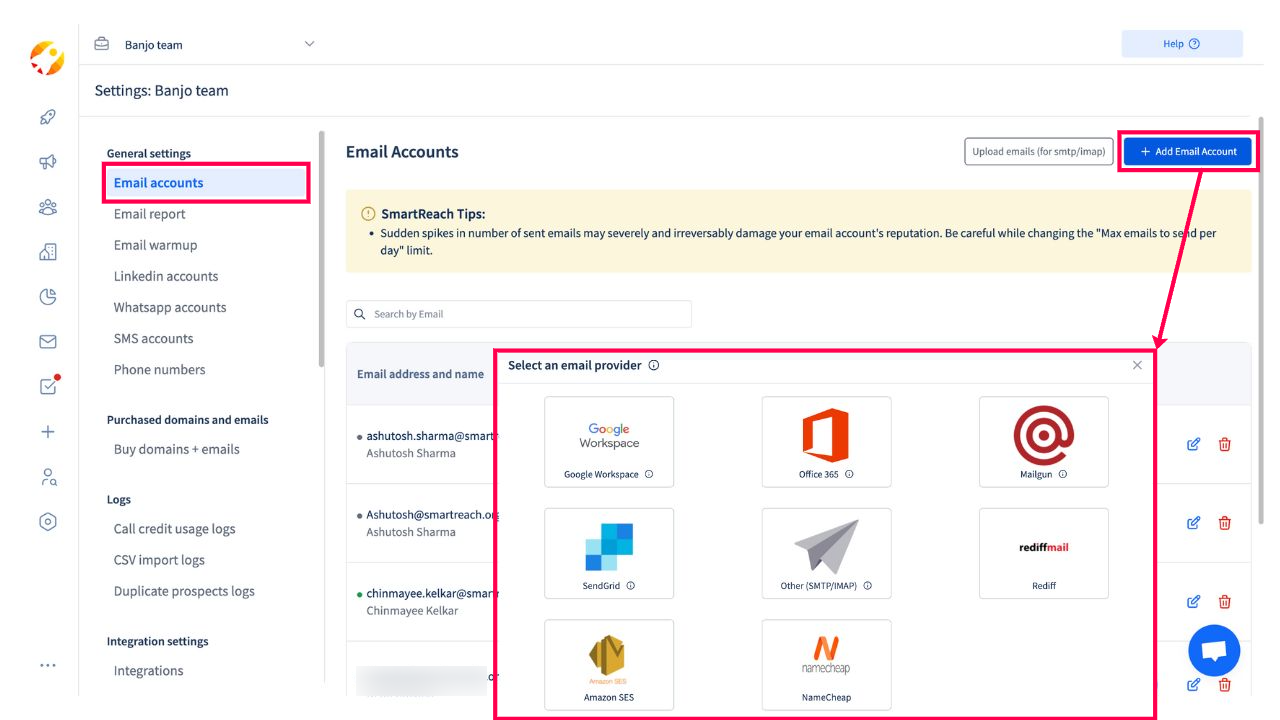Screen dimensions: 1280x720
Task: Open the tasks checkbox icon with red dot
Action: (x=48, y=386)
